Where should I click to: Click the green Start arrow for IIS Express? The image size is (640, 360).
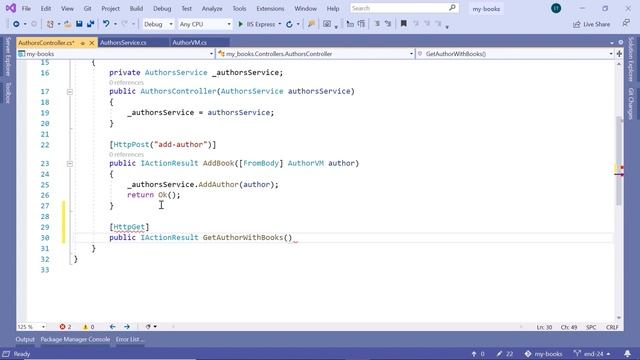click(240, 24)
